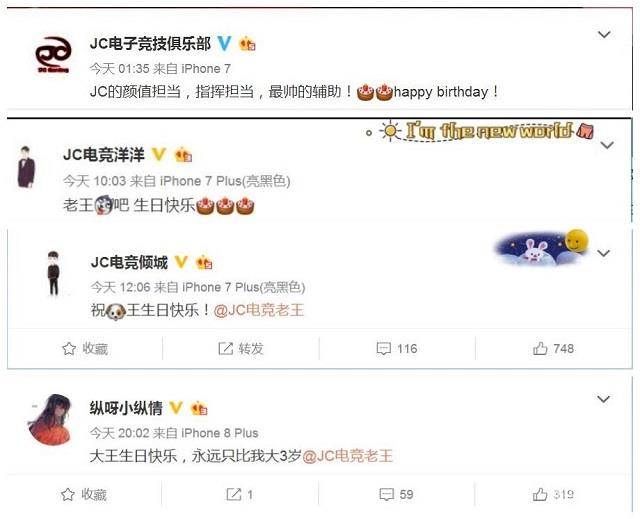The width and height of the screenshot is (640, 519).
Task: Like 纵呀小纵情 post with 319 likes
Action: (553, 494)
